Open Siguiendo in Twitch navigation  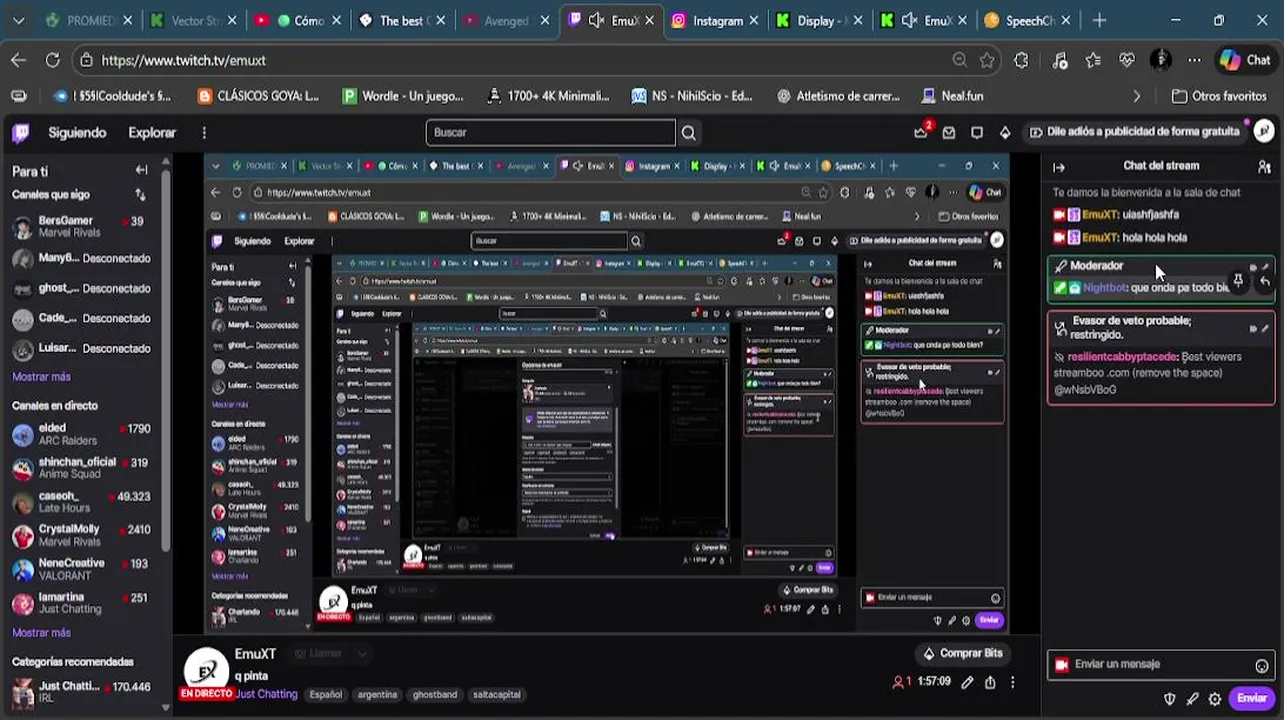77,132
